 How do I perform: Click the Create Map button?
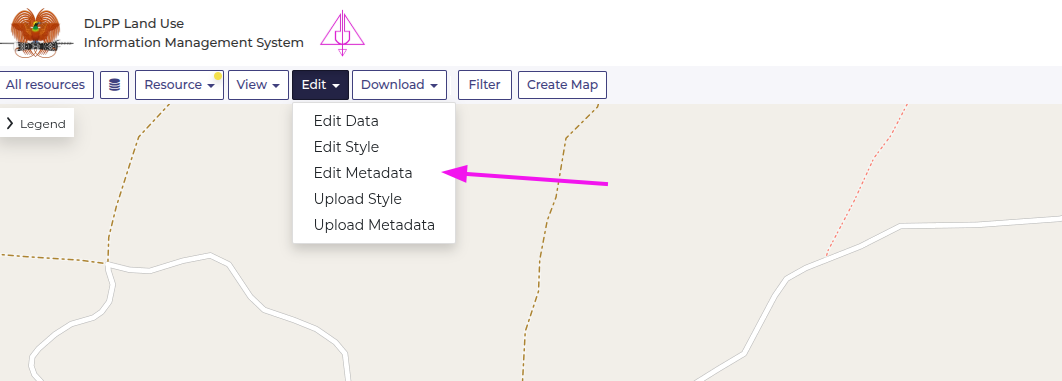pyautogui.click(x=562, y=85)
